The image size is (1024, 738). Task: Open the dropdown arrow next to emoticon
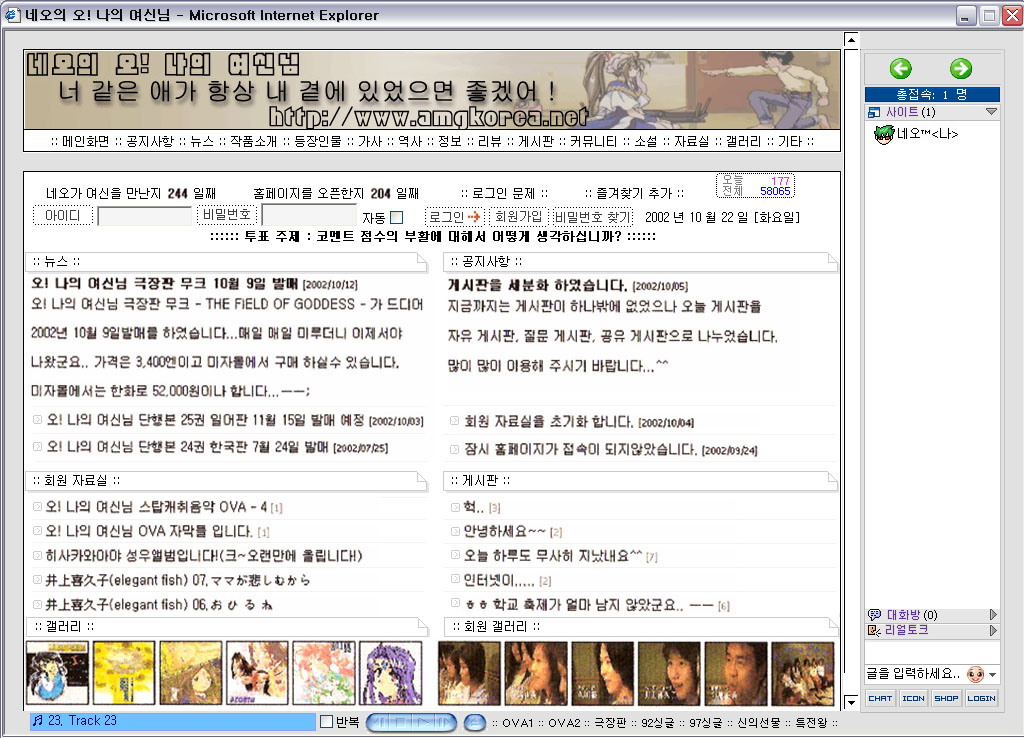click(993, 675)
